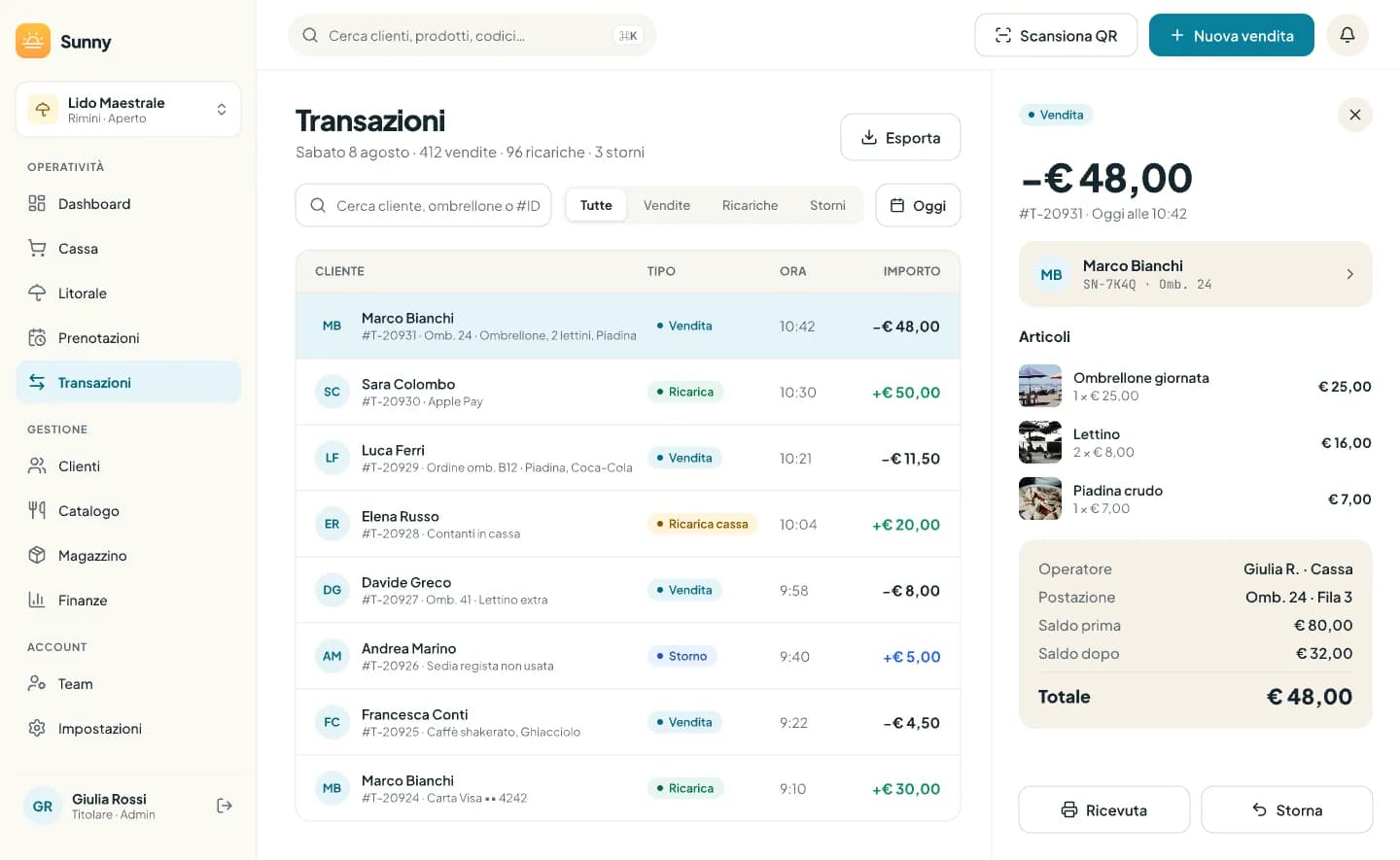Show all transactions with Tutte tab
Image resolution: width=1400 pixels, height=860 pixels.
[x=596, y=205]
